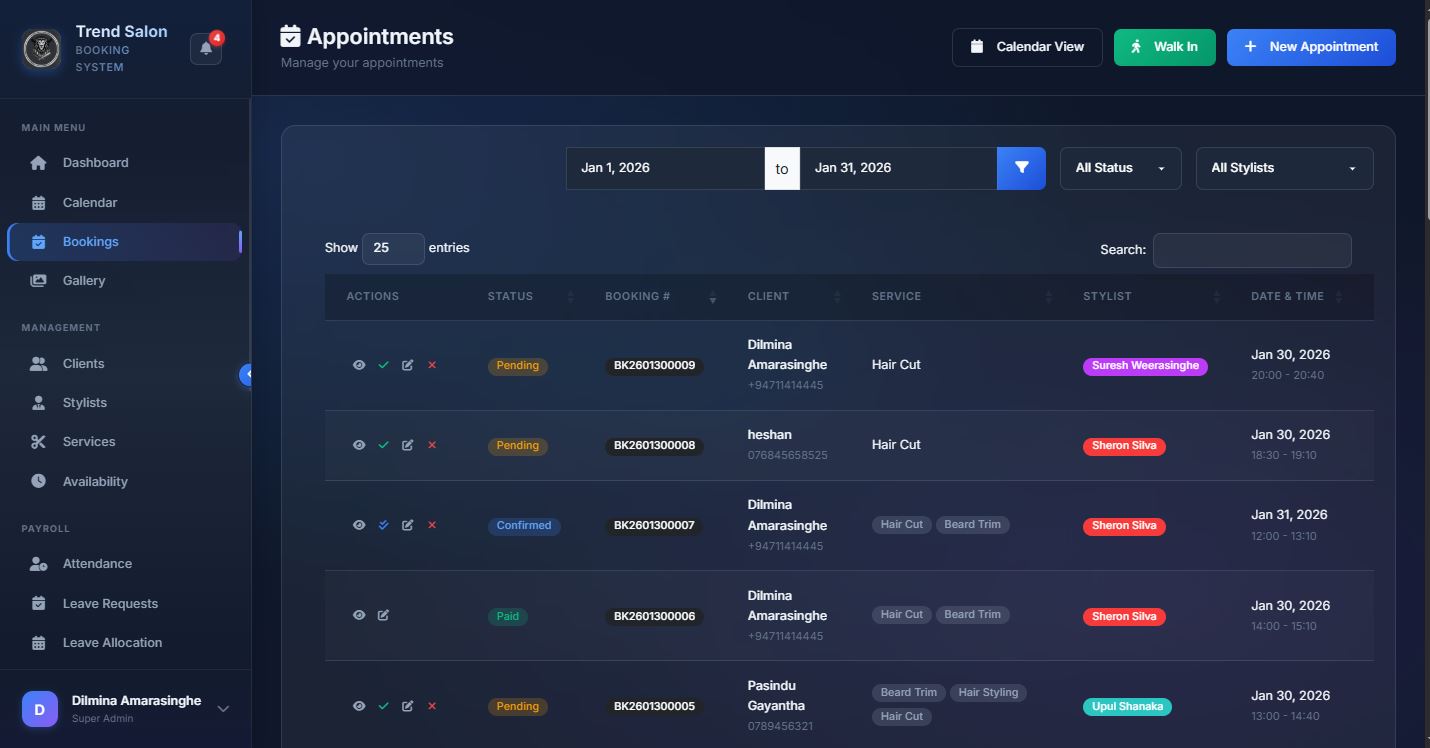View details of booking BK2601300009
Viewport: 1430px width, 748px height.
coord(359,365)
